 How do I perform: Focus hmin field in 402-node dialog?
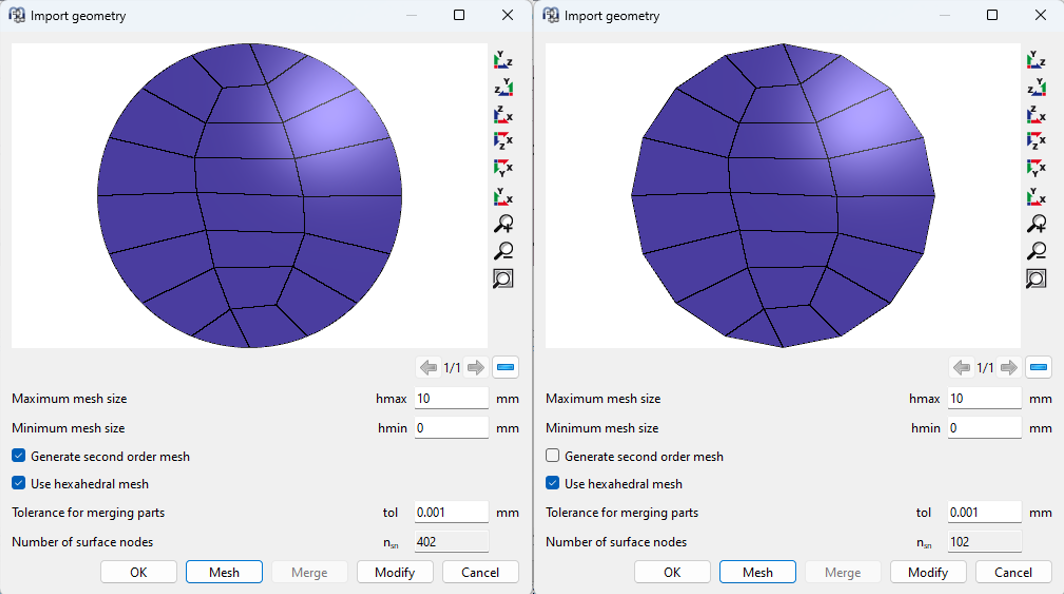[451, 428]
